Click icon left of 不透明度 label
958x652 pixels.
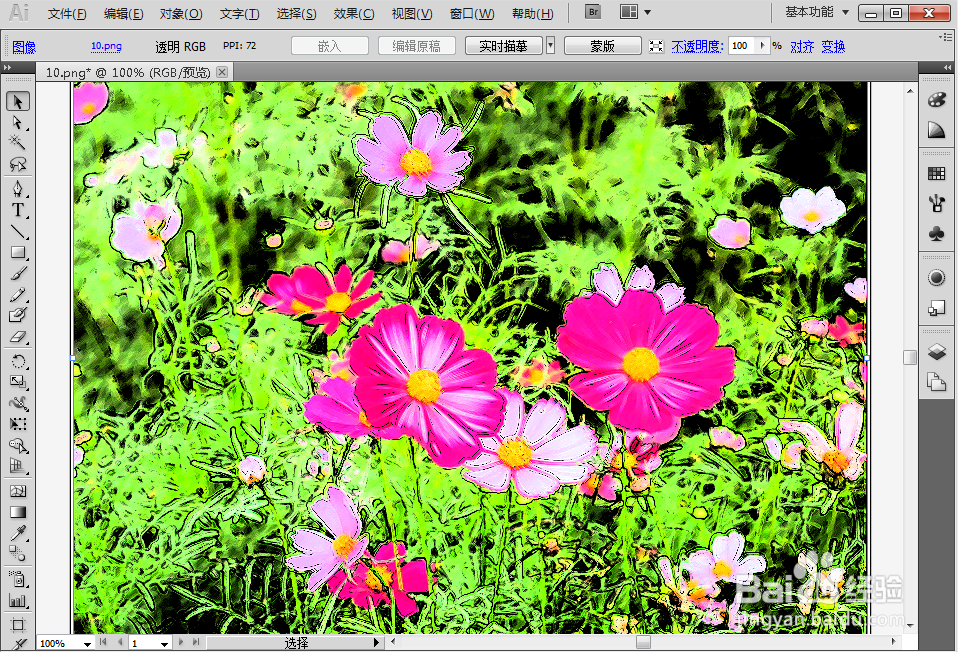[x=656, y=46]
